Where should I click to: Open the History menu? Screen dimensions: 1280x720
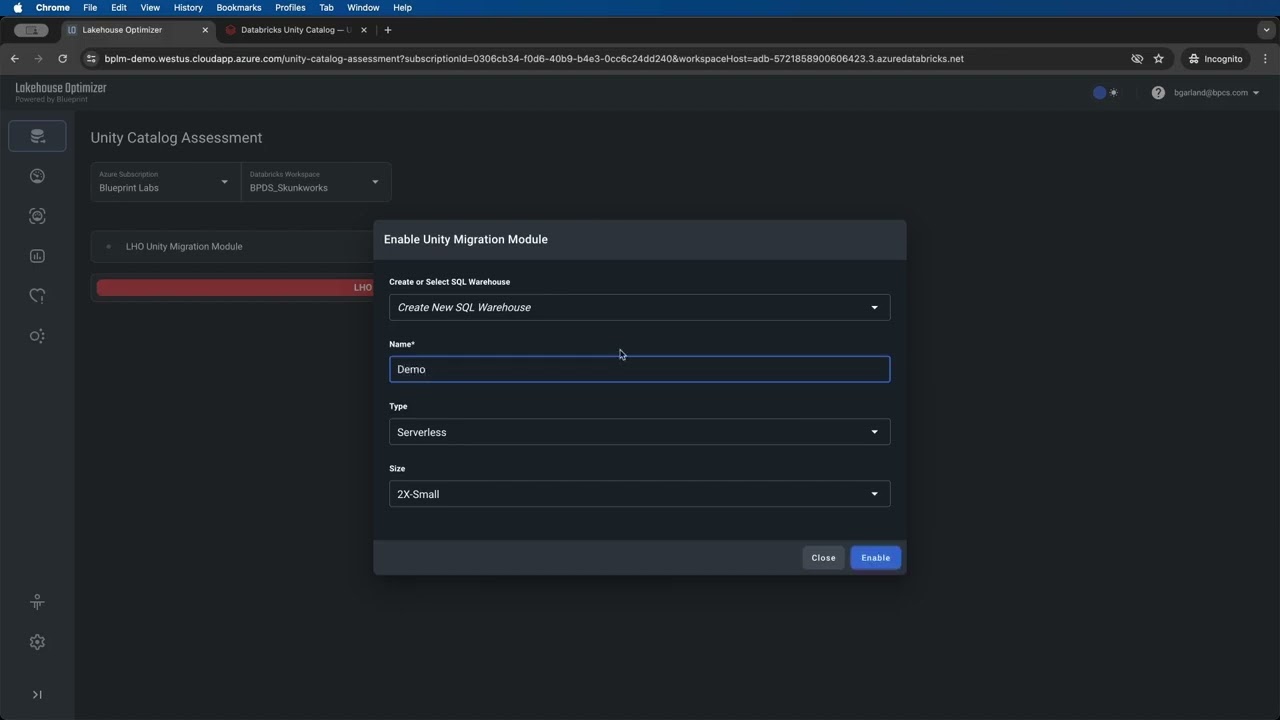(x=188, y=7)
